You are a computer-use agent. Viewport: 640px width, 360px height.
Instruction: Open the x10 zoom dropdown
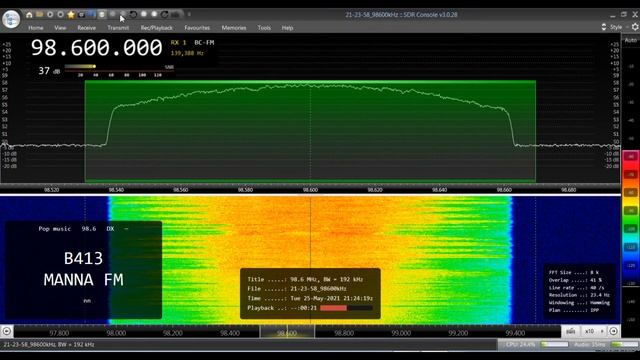point(593,331)
